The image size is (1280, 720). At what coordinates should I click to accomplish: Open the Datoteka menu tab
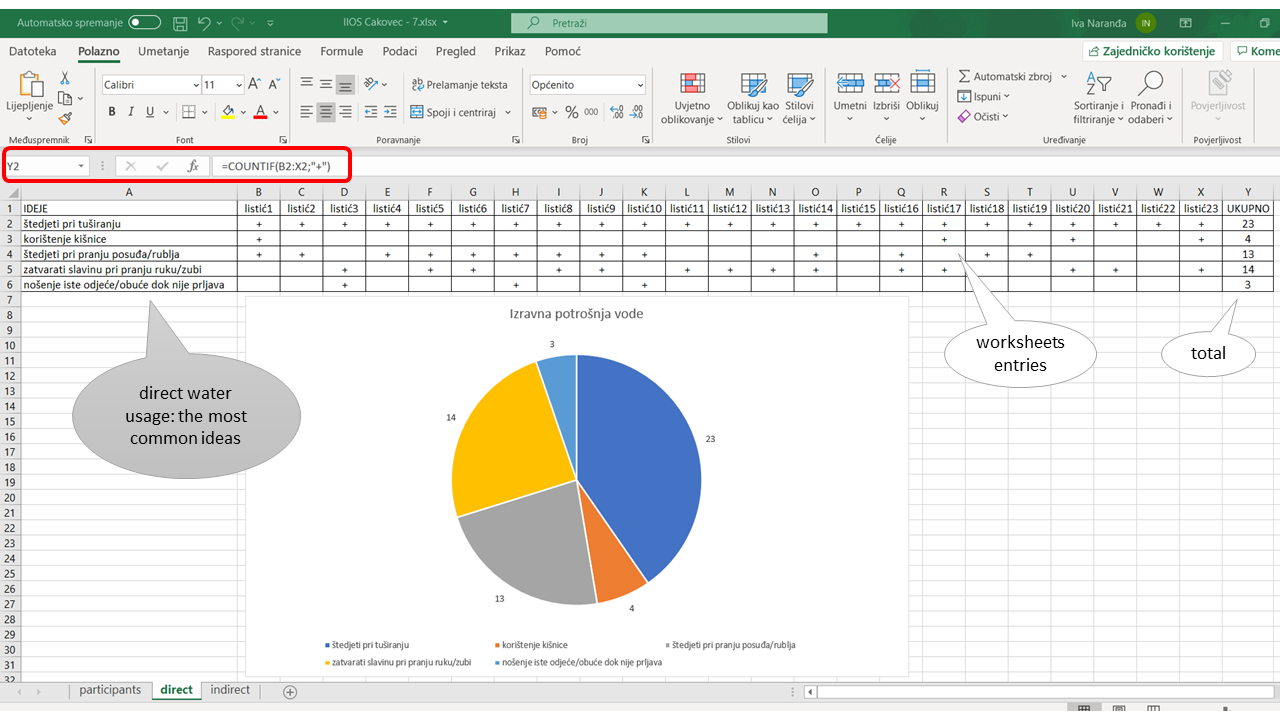(x=33, y=51)
